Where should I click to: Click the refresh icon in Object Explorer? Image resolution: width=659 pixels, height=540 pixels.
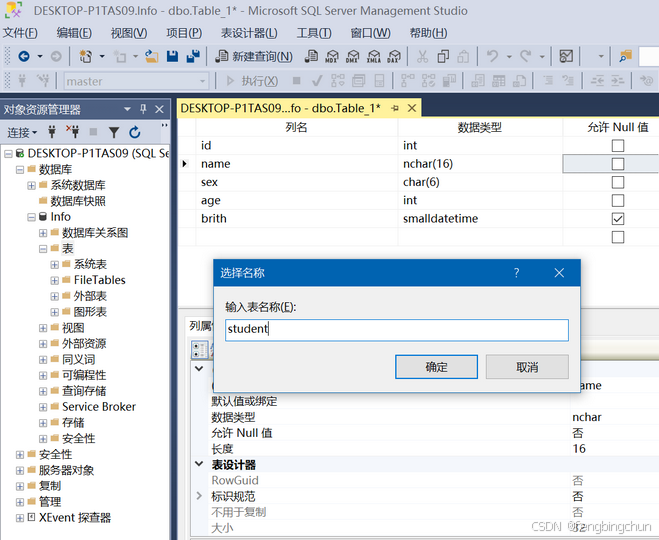[x=134, y=132]
